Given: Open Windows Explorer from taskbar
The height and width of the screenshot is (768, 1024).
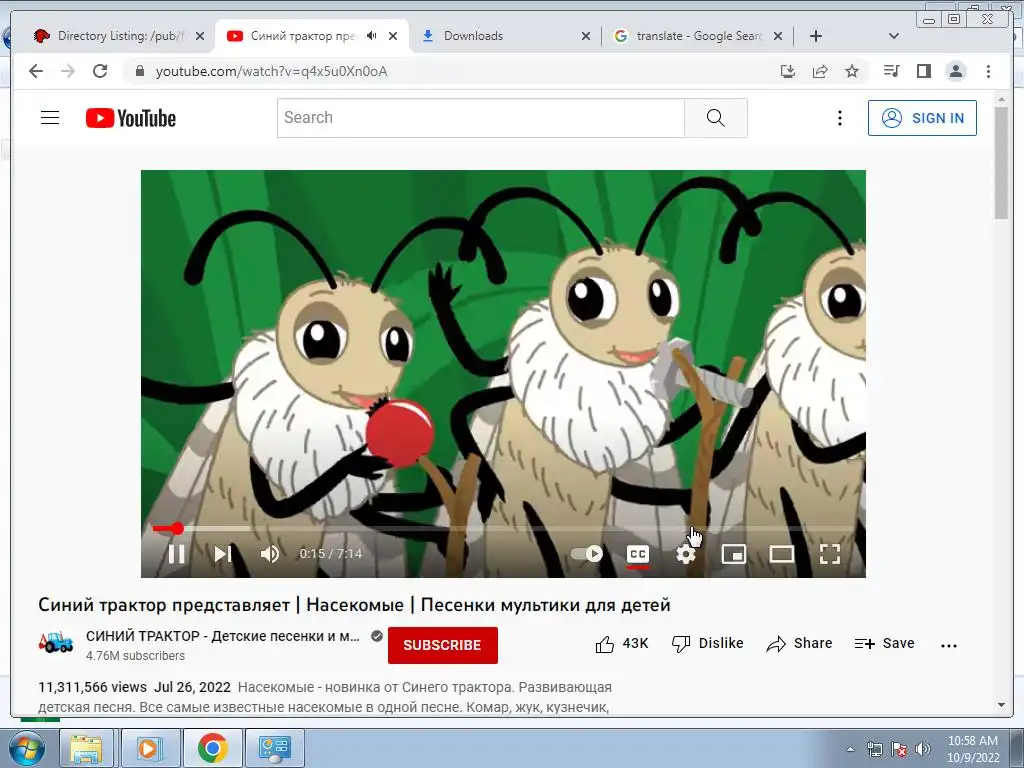Looking at the screenshot, I should point(86,748).
